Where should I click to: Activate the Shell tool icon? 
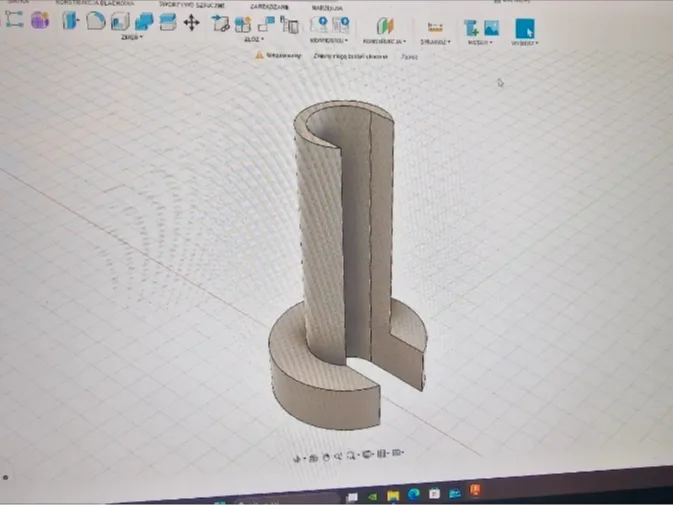(x=120, y=21)
